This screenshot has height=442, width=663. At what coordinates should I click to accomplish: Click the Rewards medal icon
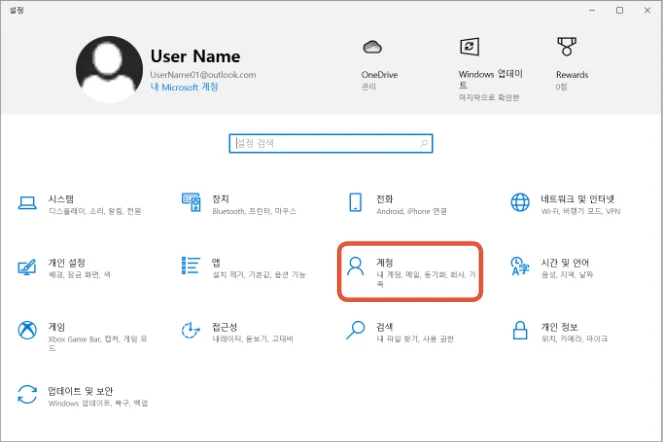[567, 47]
